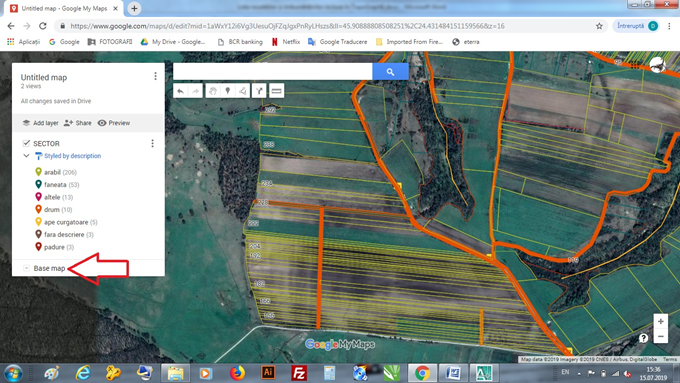Open eterra bookmark

pyautogui.click(x=466, y=42)
